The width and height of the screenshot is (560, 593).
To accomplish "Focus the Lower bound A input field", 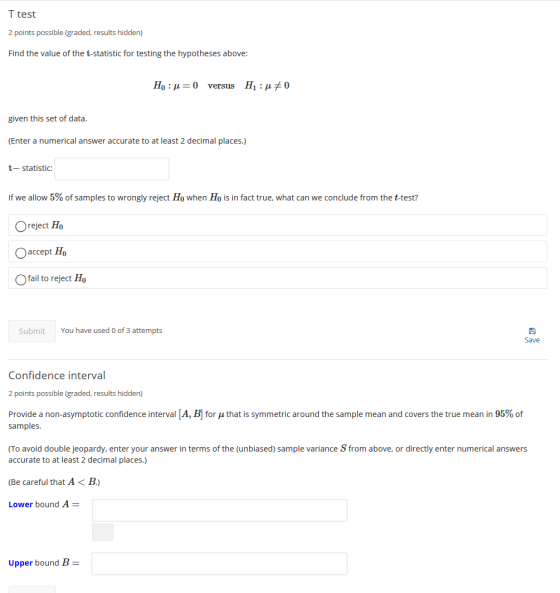I will click(x=220, y=510).
